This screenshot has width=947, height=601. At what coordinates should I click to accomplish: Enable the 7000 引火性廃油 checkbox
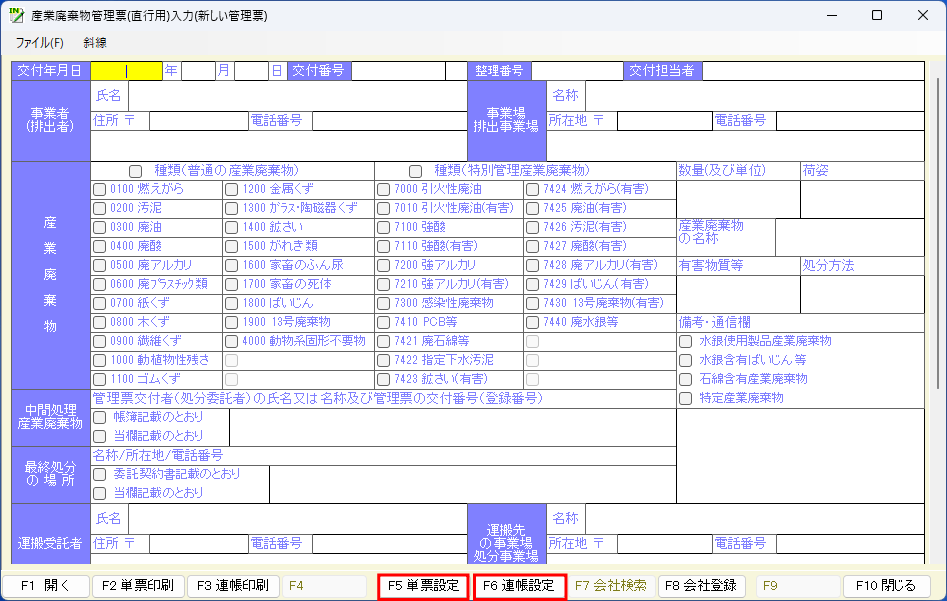381,189
